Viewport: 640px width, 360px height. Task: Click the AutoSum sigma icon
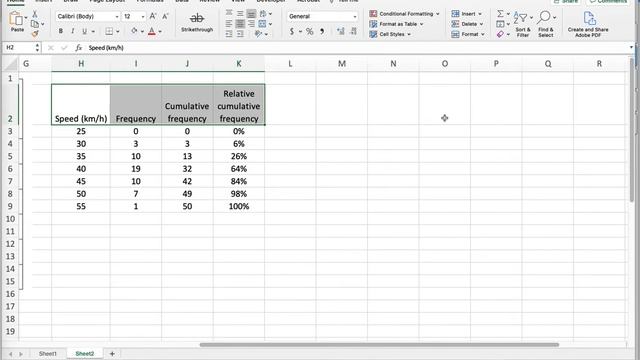(500, 13)
